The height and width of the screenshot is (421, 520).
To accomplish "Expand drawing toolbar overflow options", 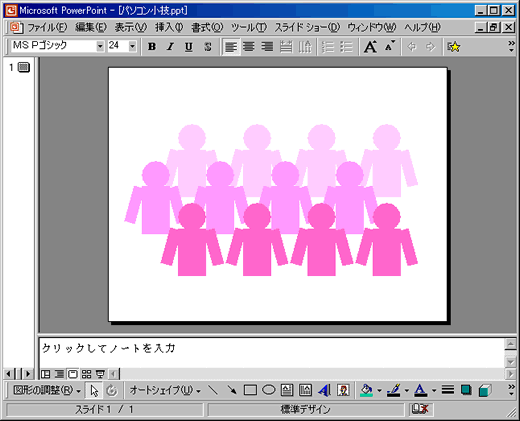I will click(x=511, y=390).
